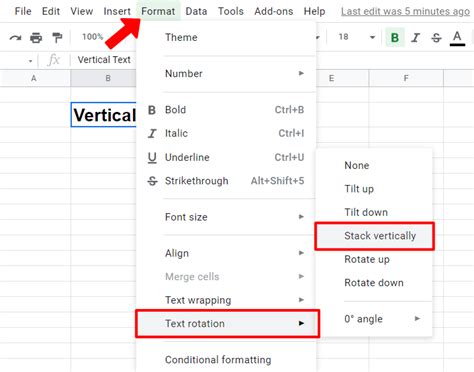Open the Help menu
The image size is (474, 372).
coord(314,11)
